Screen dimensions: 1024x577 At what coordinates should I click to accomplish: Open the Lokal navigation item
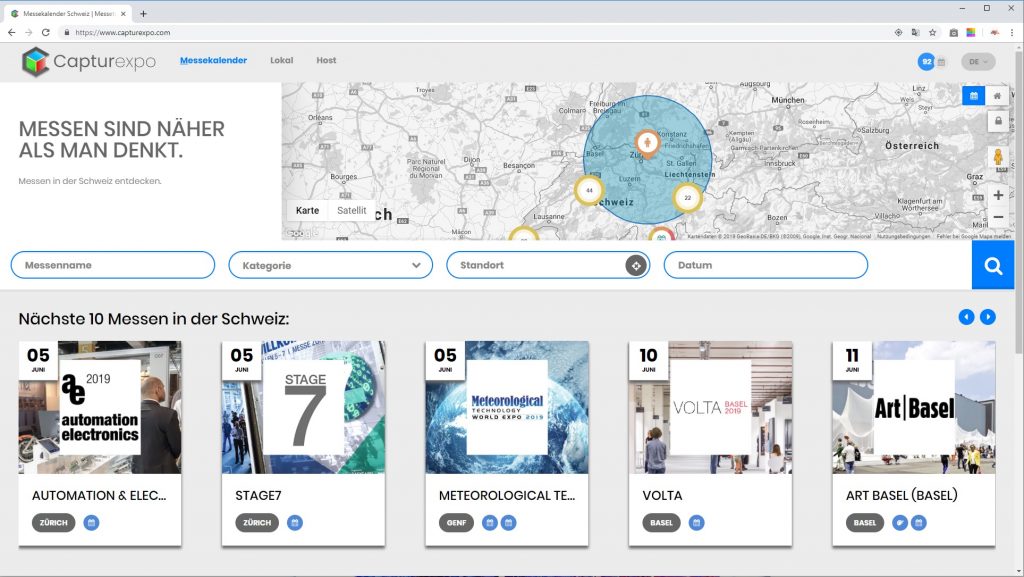pos(281,60)
